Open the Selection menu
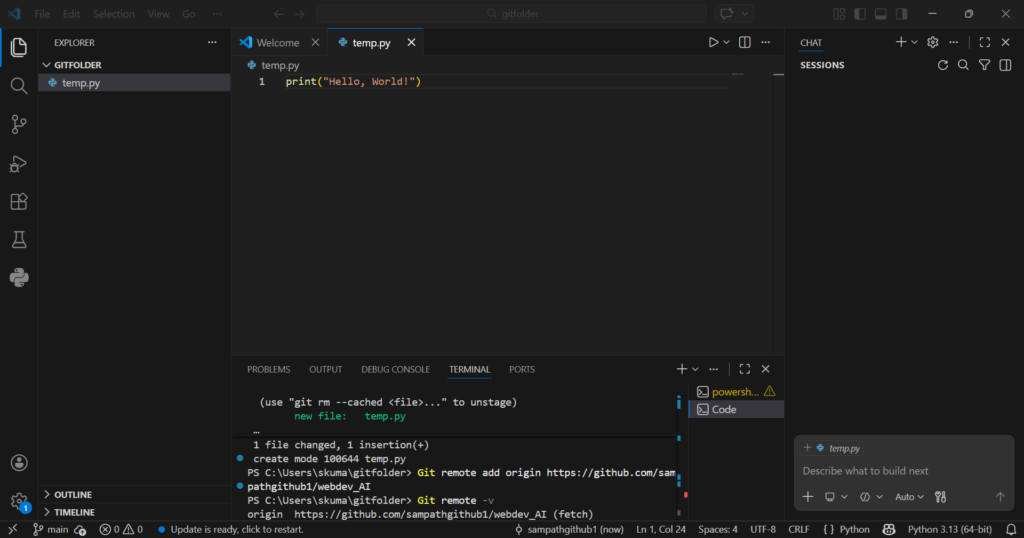Viewport: 1024px width, 538px height. point(113,14)
